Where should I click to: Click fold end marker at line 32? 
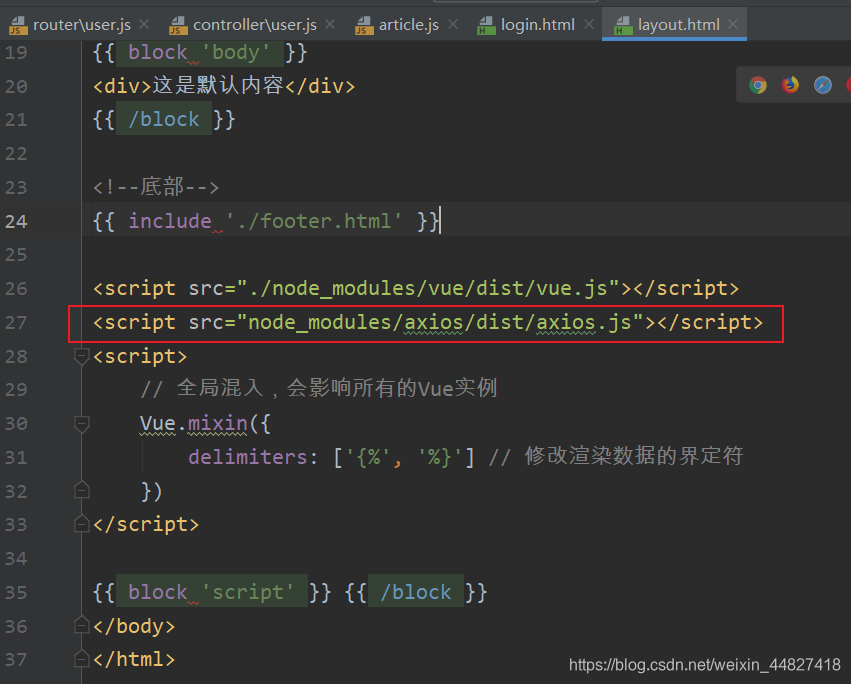(81, 490)
